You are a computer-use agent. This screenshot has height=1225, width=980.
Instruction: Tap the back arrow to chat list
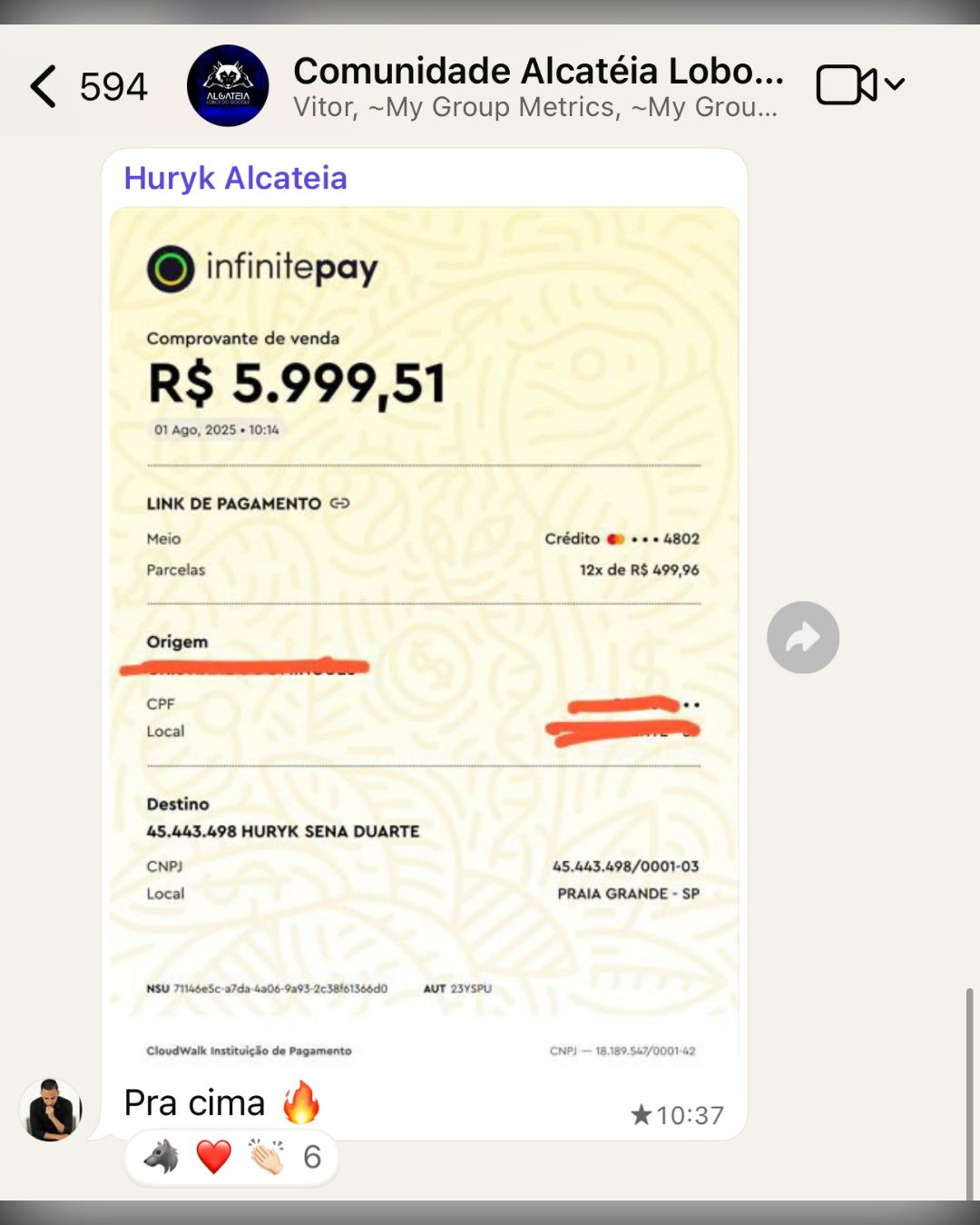pos(44,87)
